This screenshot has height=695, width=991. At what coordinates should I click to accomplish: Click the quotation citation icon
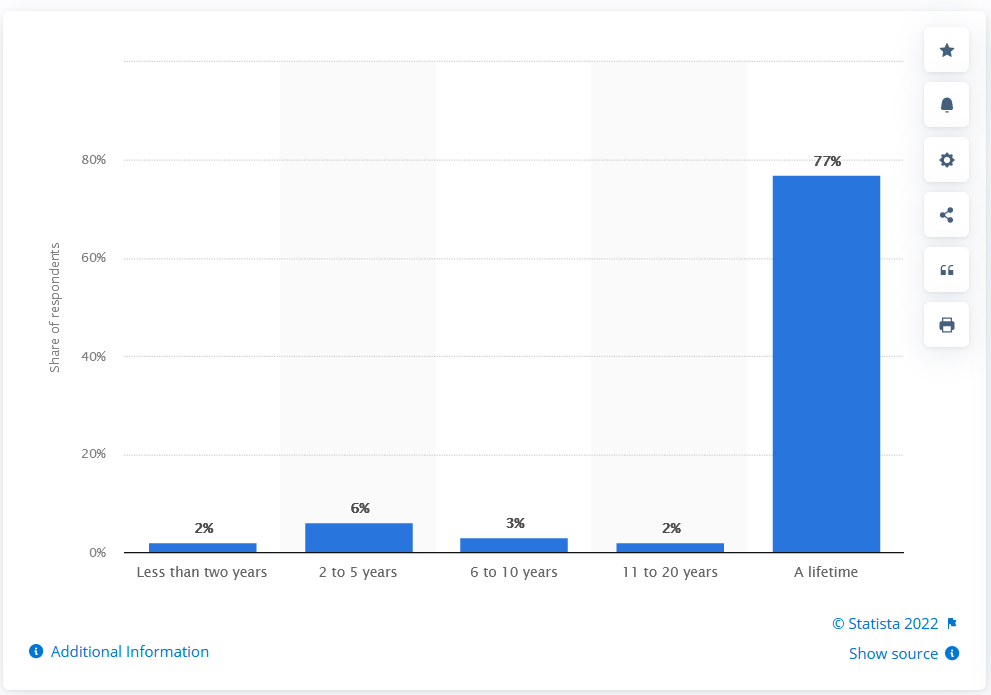946,270
